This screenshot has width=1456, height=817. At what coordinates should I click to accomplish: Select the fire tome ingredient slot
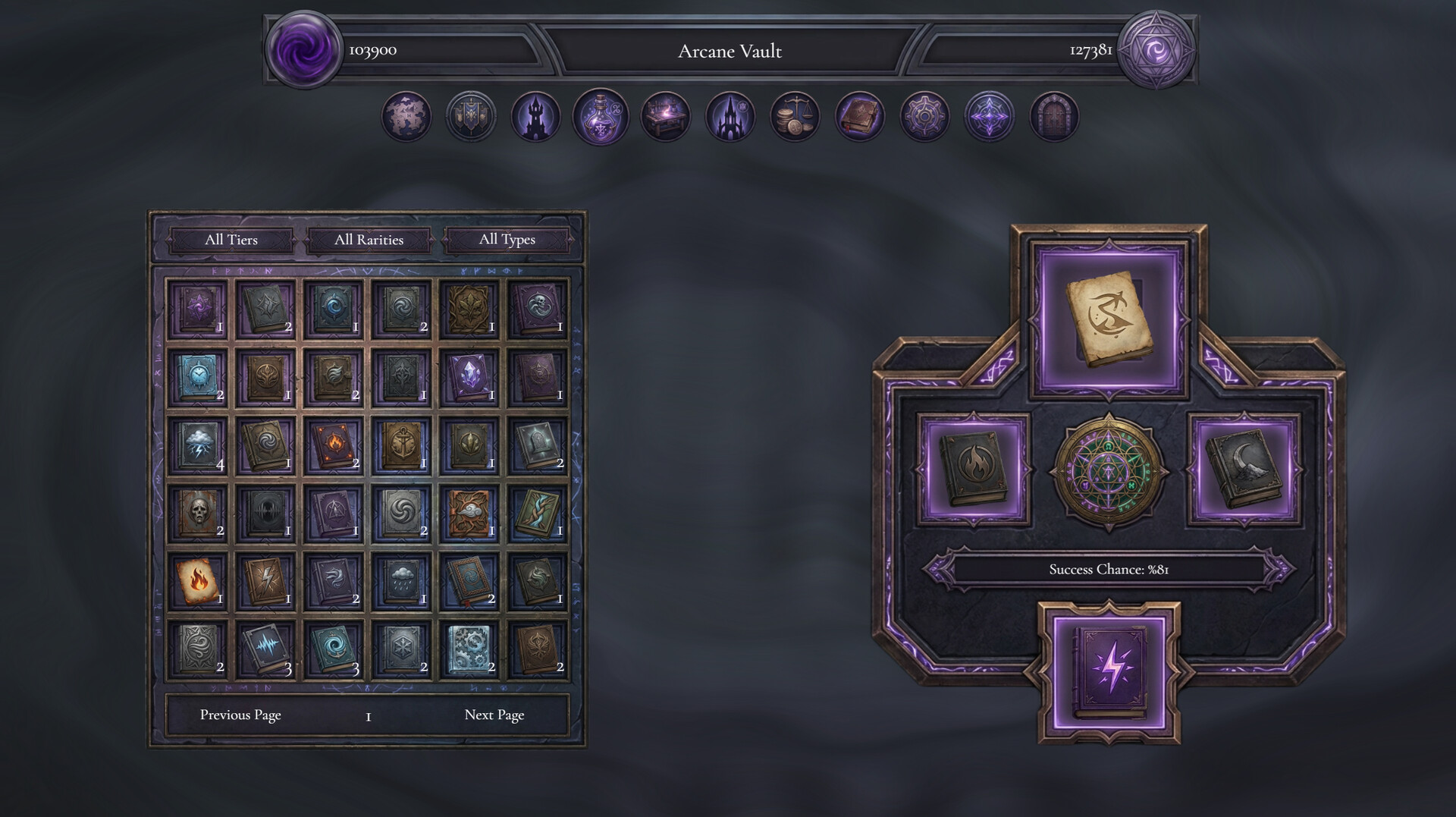[x=974, y=470]
